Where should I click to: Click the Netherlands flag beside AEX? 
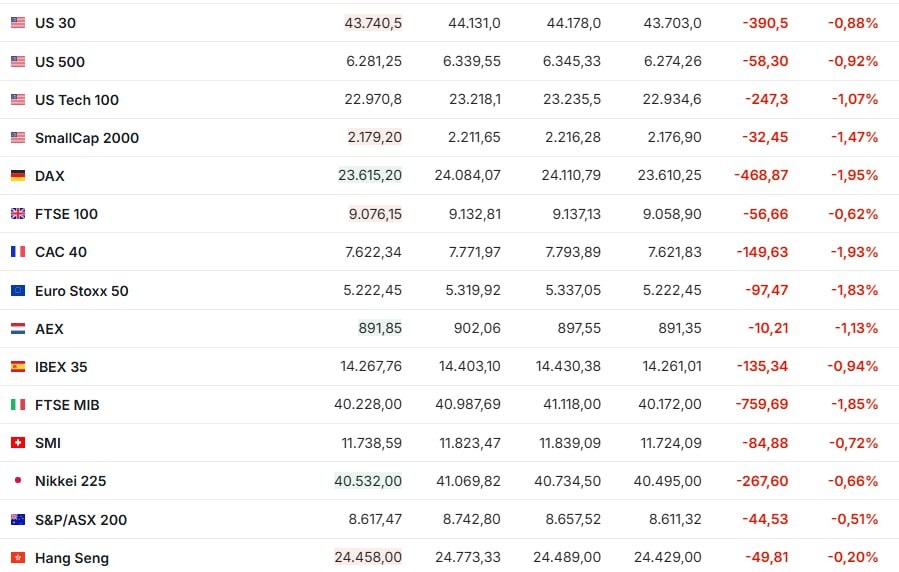pyautogui.click(x=18, y=328)
